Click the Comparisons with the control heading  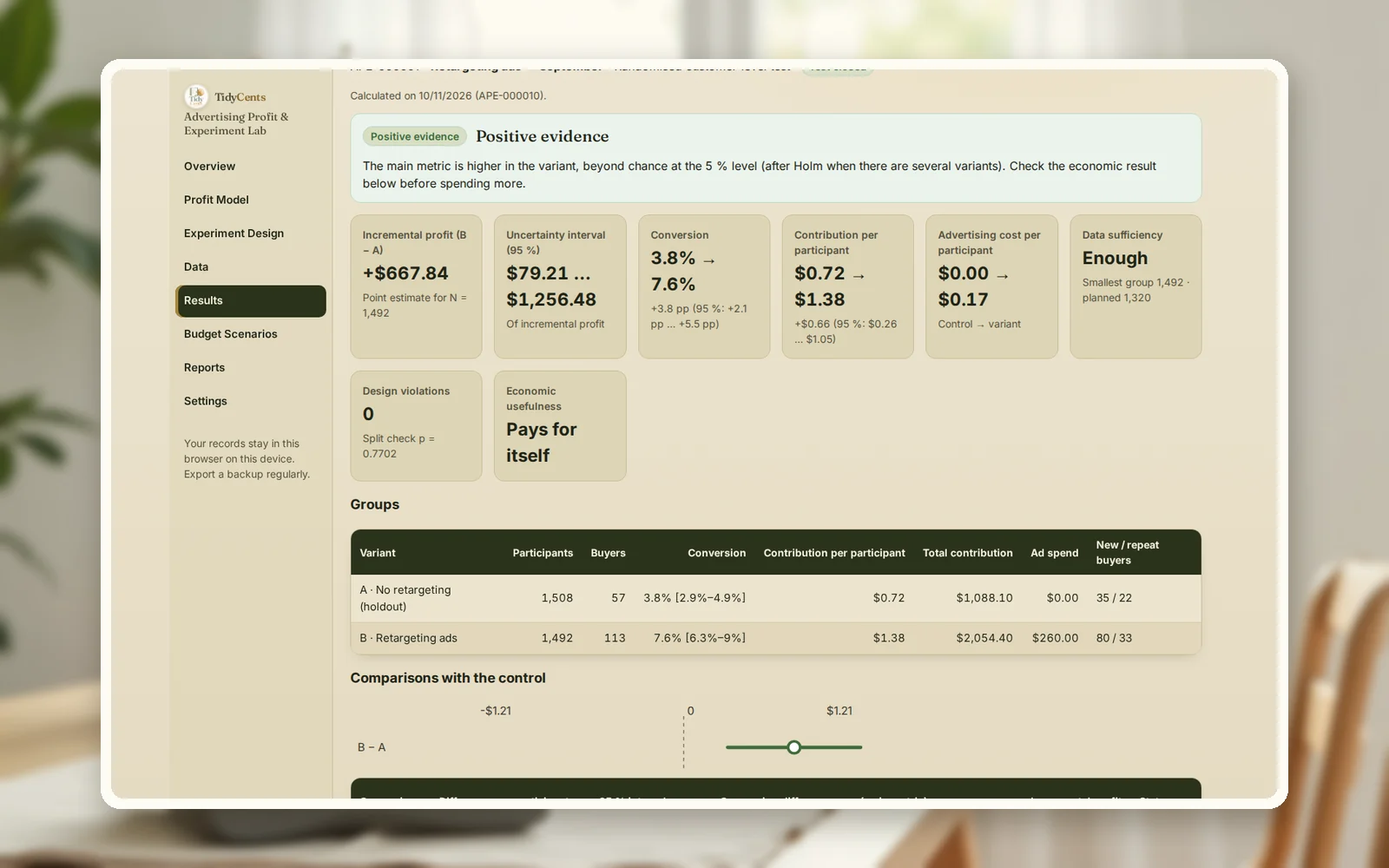[448, 678]
